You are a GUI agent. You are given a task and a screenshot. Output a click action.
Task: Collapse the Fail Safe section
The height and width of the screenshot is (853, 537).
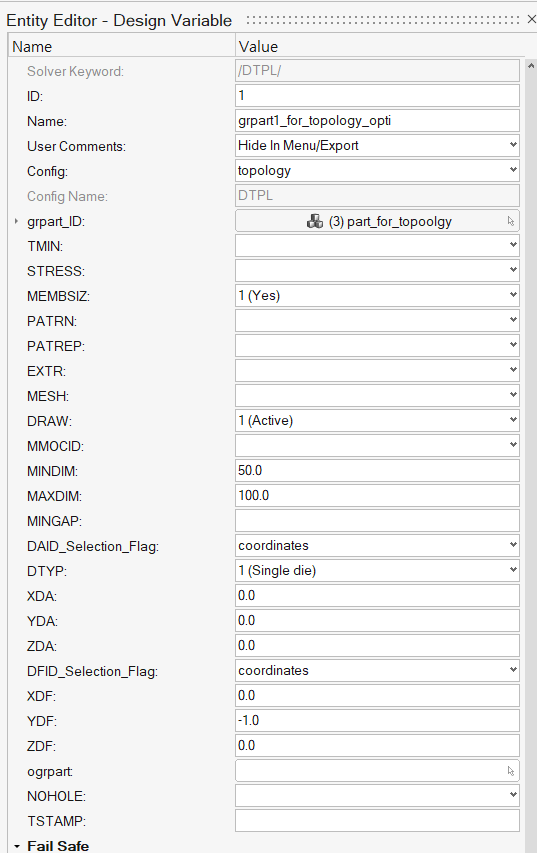[17, 846]
